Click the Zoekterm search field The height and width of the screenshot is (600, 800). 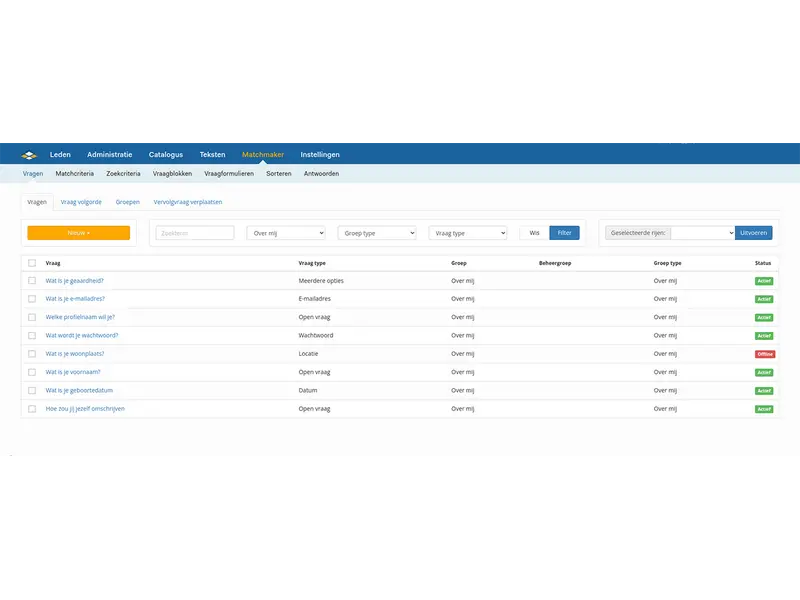pos(195,233)
